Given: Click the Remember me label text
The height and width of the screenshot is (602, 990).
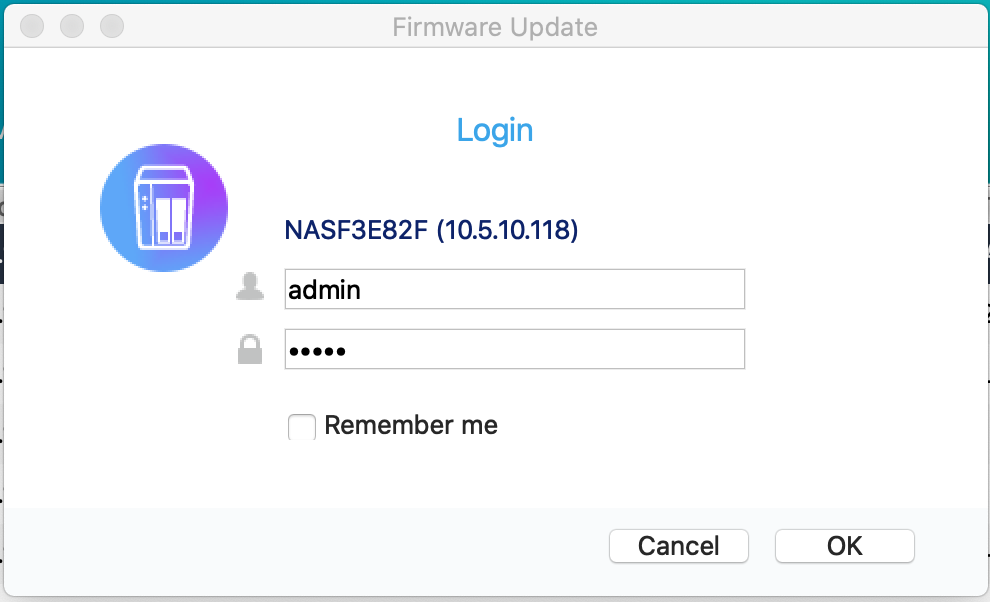Looking at the screenshot, I should pos(411,425).
